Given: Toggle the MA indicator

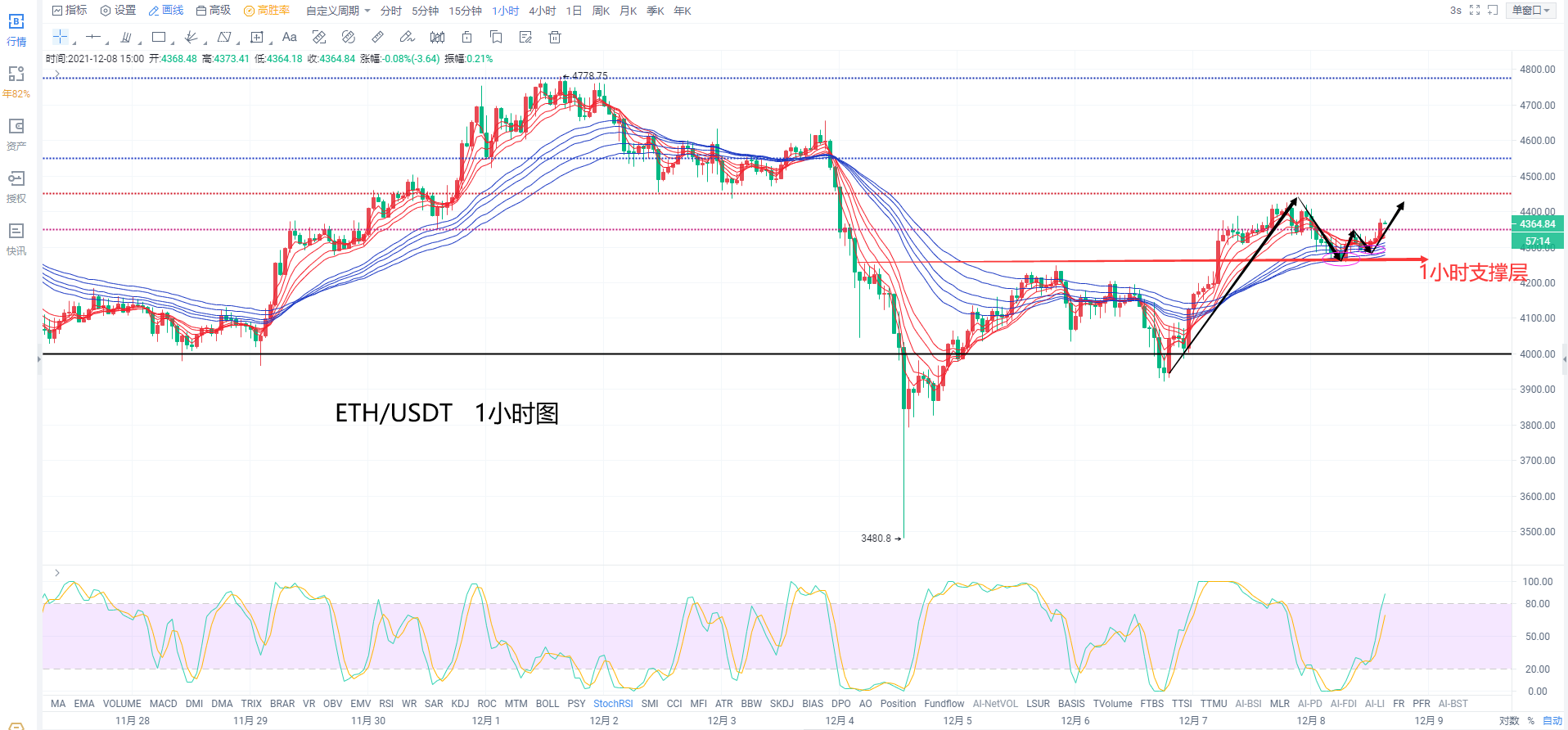Looking at the screenshot, I should 58,704.
